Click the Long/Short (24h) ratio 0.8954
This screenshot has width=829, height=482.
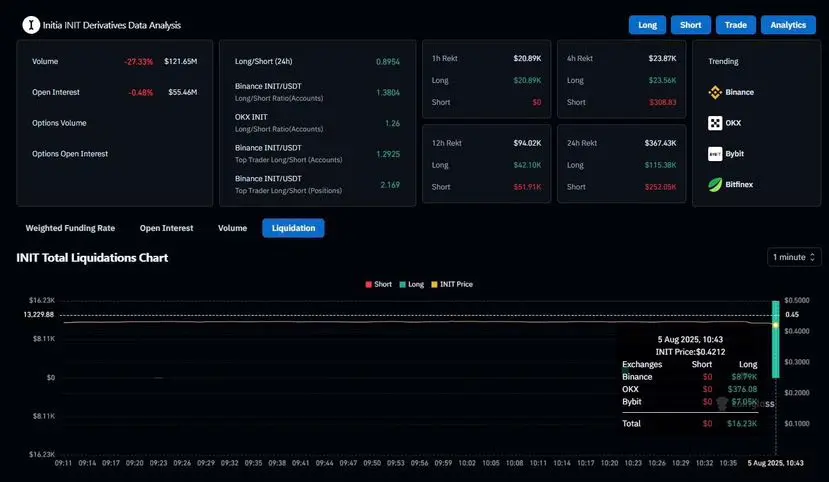388,62
